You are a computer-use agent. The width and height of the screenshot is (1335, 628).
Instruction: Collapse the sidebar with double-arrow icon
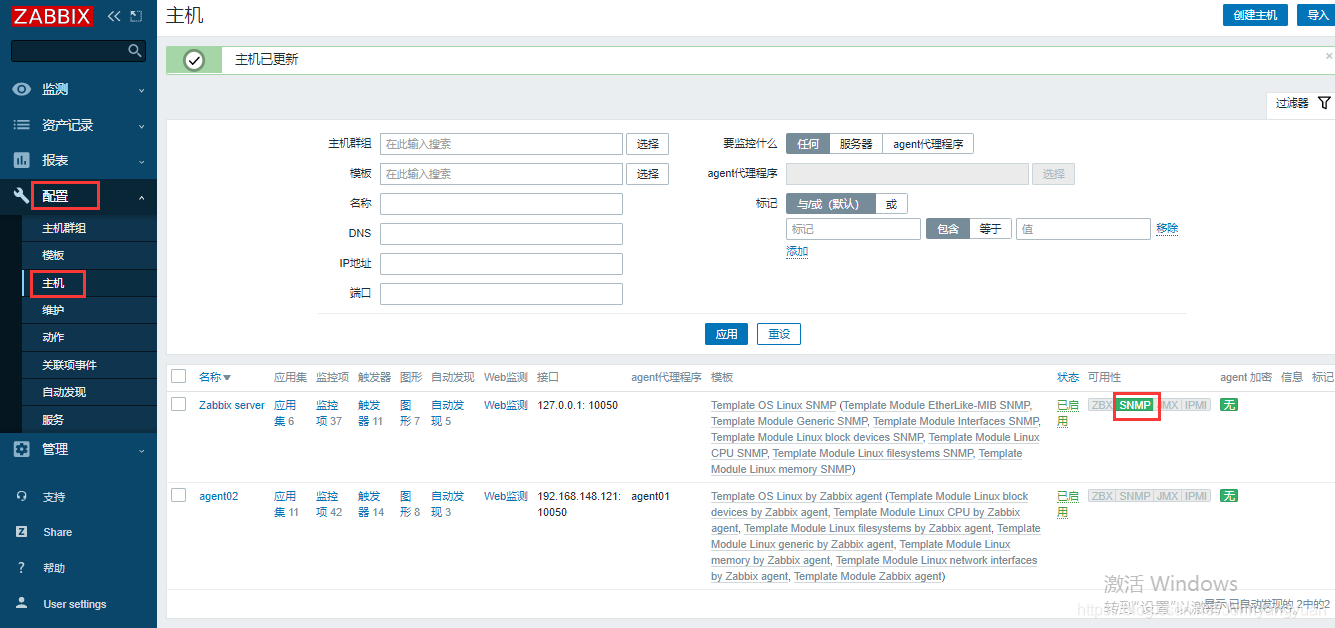[x=113, y=16]
